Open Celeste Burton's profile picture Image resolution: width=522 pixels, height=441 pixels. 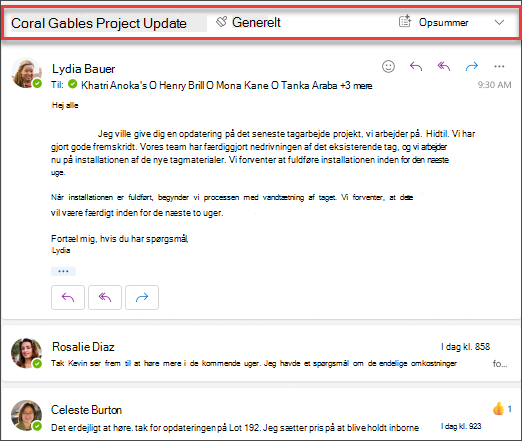coord(26,415)
